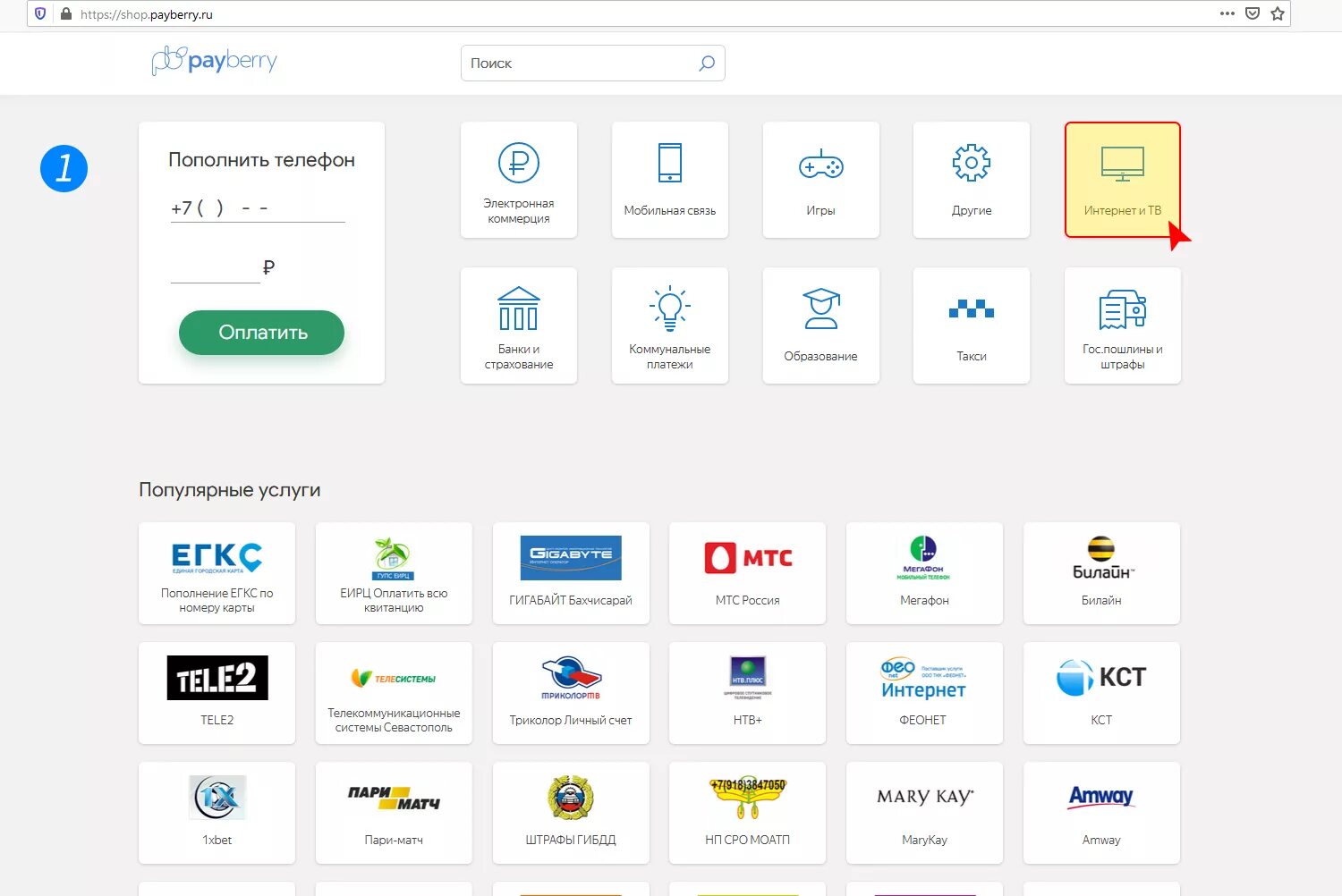Select the MaryKay service card
1342x896 pixels.
pos(924,813)
